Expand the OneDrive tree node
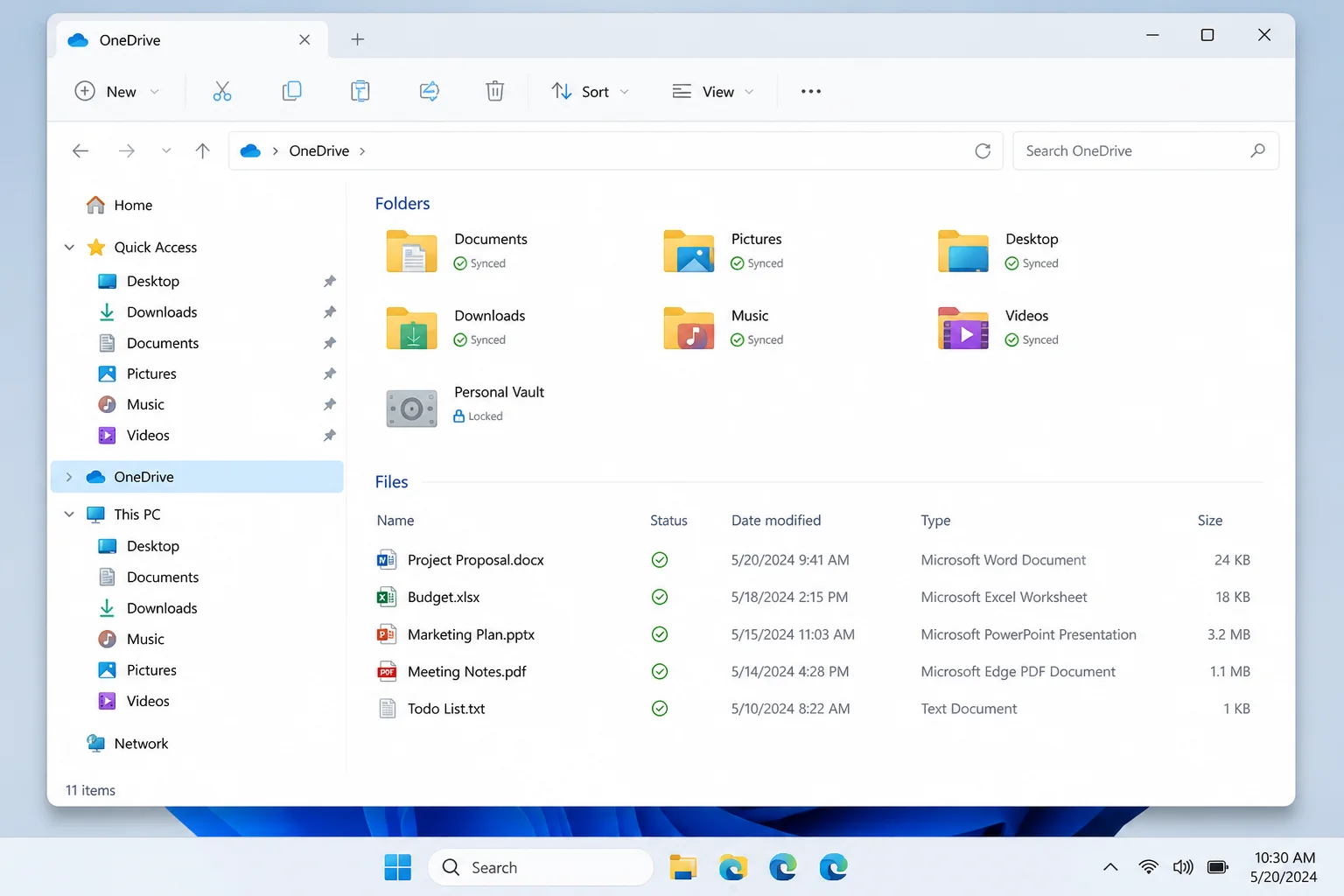1344x896 pixels. point(69,477)
